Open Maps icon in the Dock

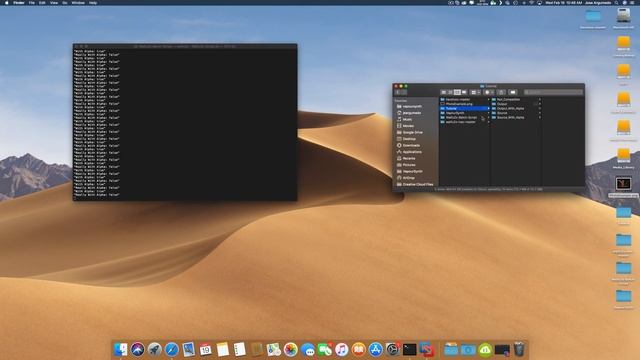click(273, 349)
